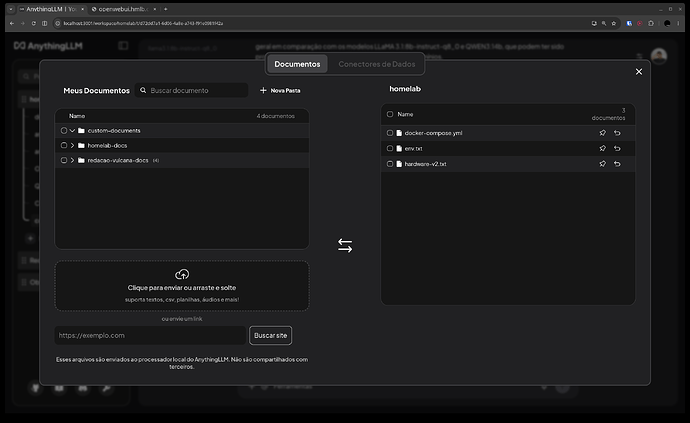Pin docker-compose.yml to the workspace
Image resolution: width=690 pixels, height=423 pixels.
[602, 133]
